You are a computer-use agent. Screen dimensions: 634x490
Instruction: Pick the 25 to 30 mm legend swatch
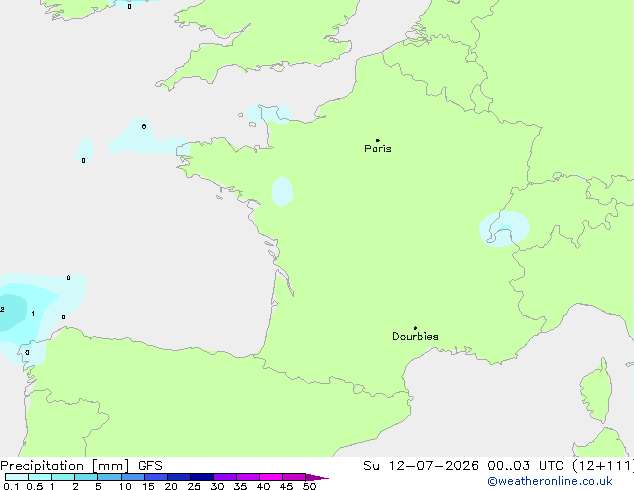click(201, 477)
